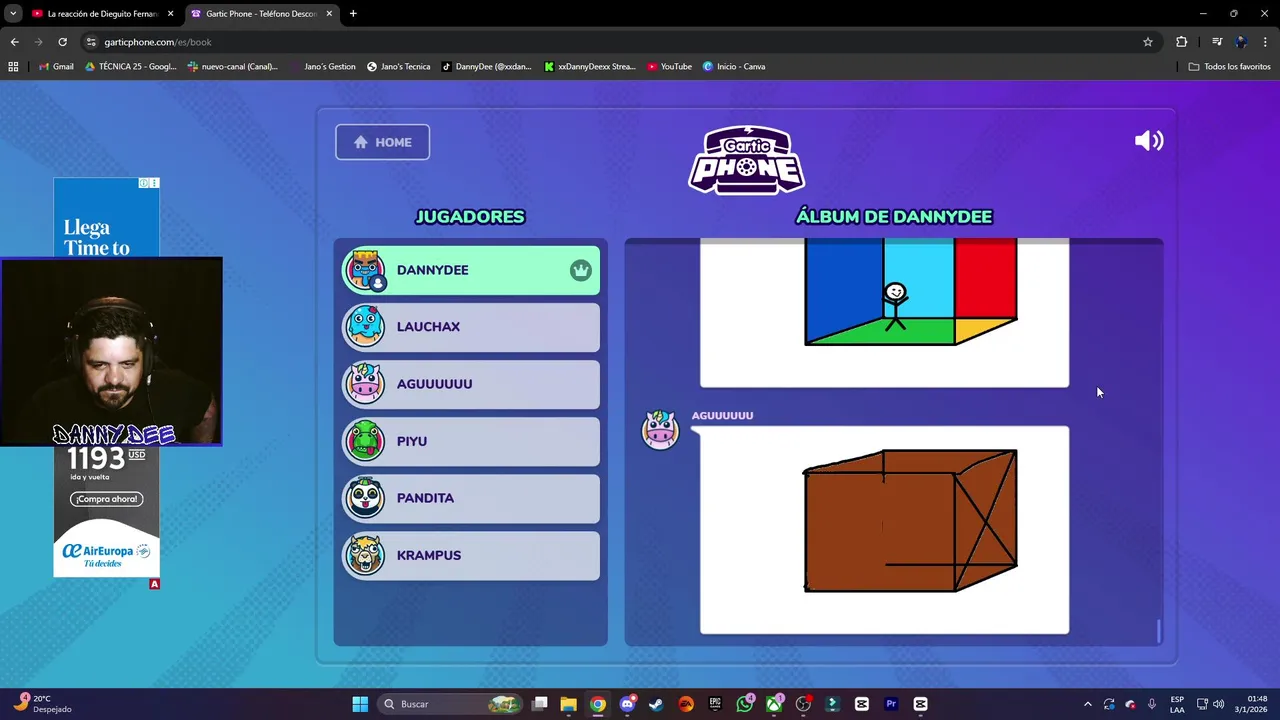
Task: Click LAUCHAX's blue avatar icon
Action: coord(365,327)
